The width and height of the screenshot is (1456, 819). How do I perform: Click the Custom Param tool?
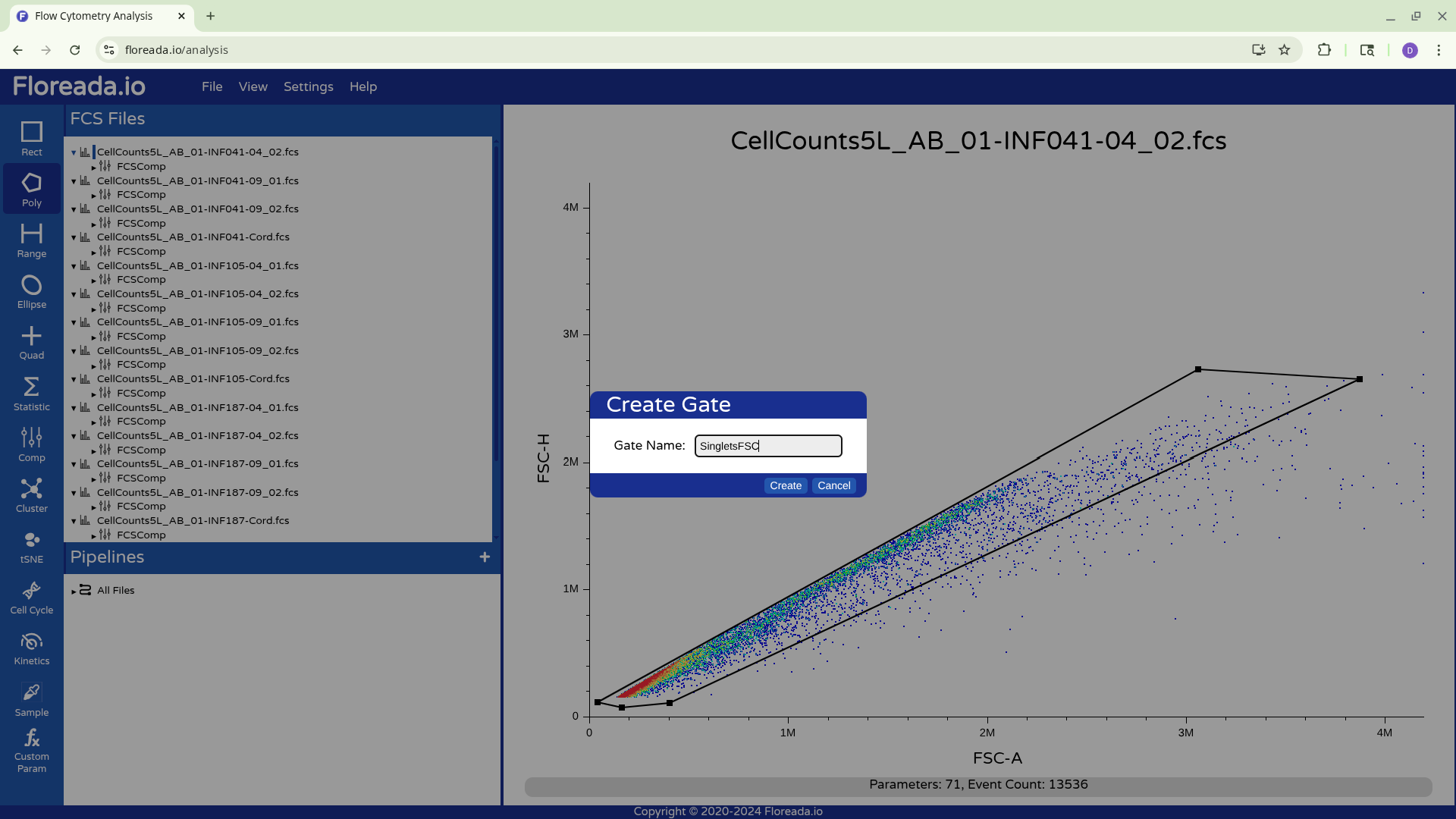[31, 750]
